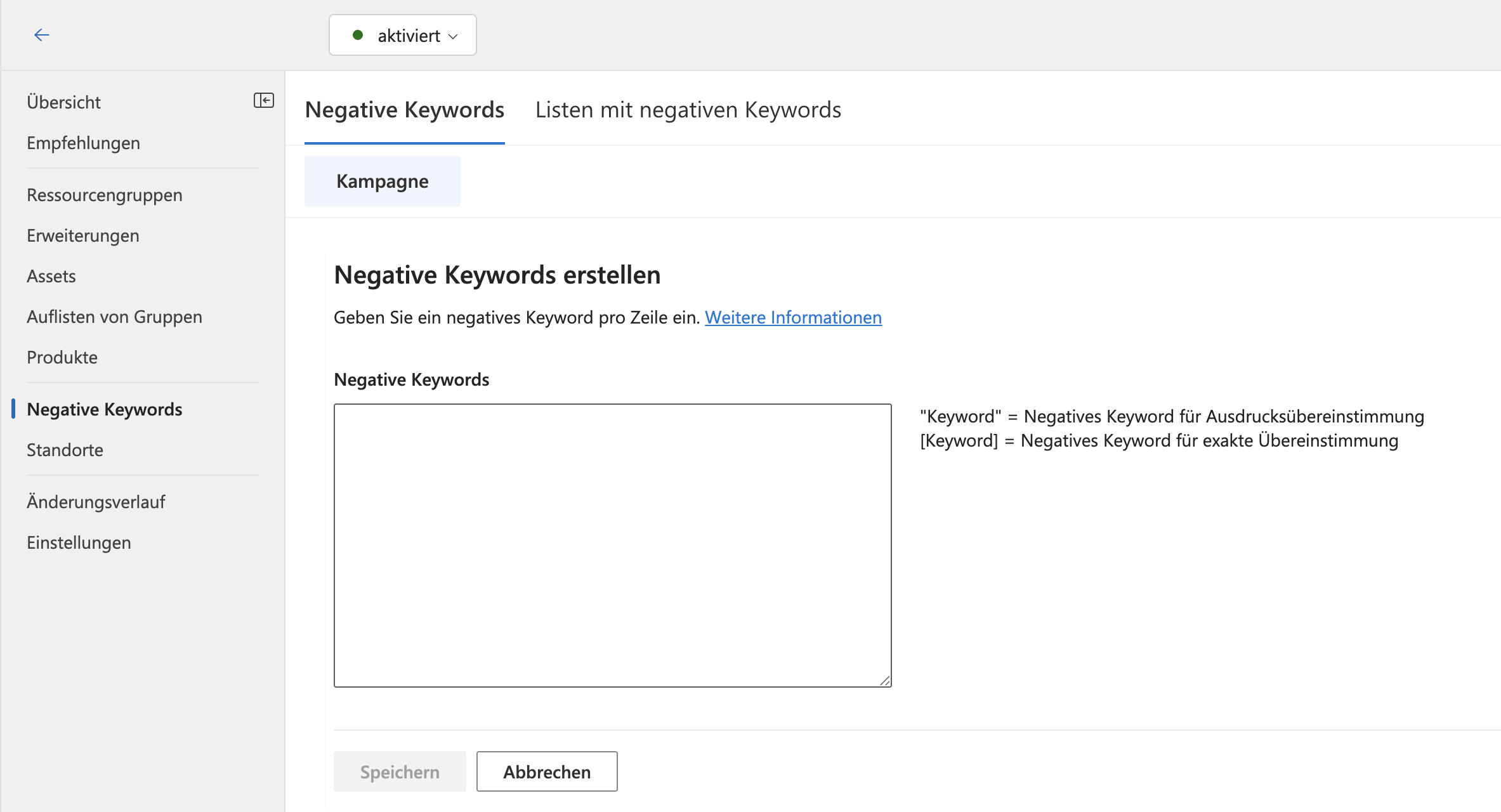Open Auflisten von Gruppen
The image size is (1501, 812).
(x=114, y=317)
